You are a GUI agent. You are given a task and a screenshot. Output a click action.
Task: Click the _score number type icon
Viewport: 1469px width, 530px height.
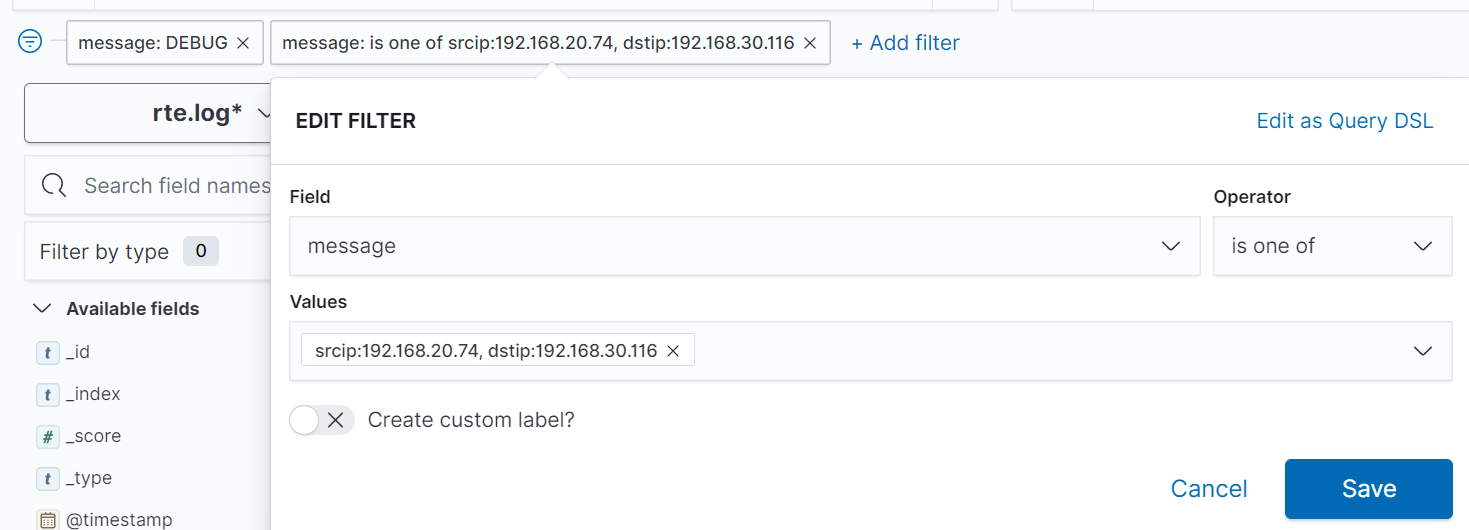tap(47, 436)
